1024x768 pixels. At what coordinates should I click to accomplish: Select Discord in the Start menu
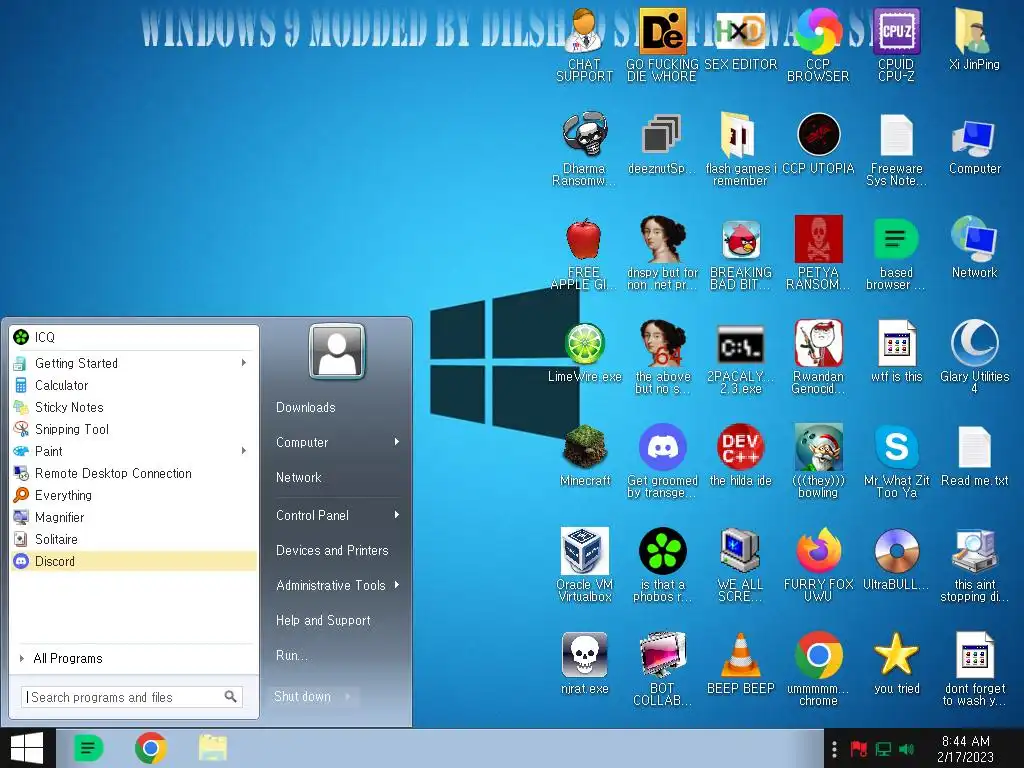pyautogui.click(x=134, y=561)
